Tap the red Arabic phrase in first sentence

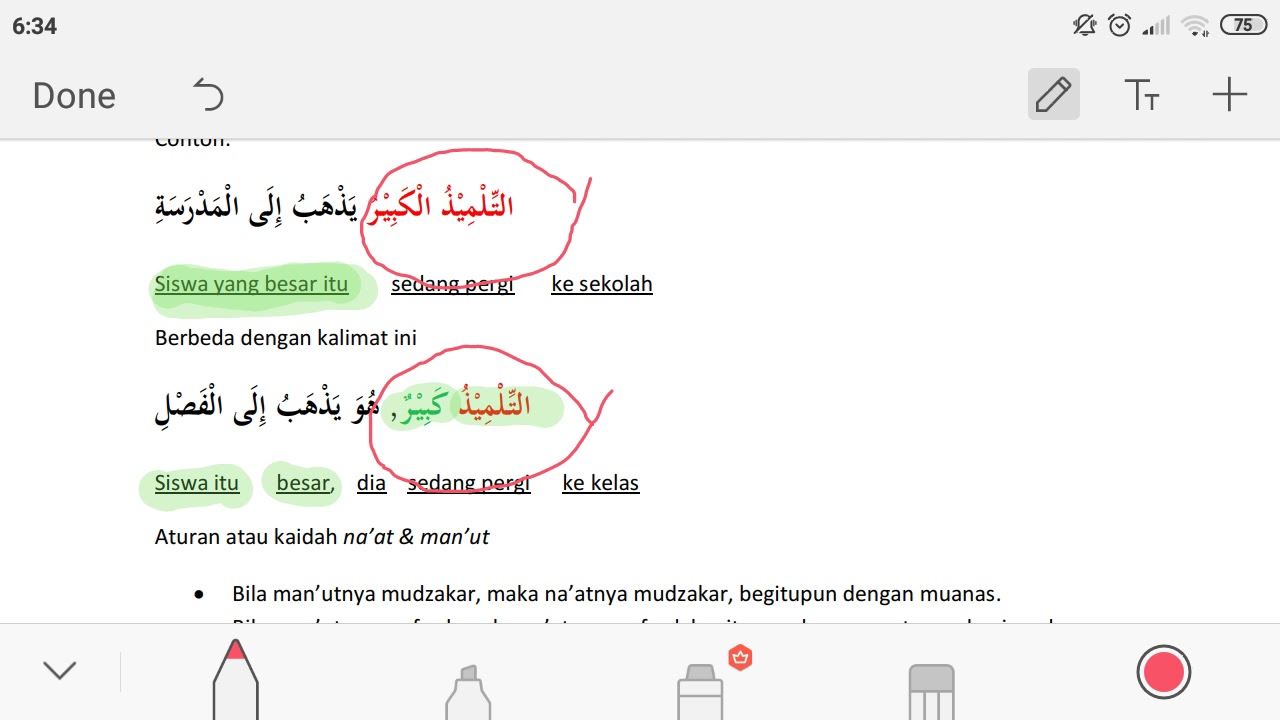pyautogui.click(x=440, y=206)
